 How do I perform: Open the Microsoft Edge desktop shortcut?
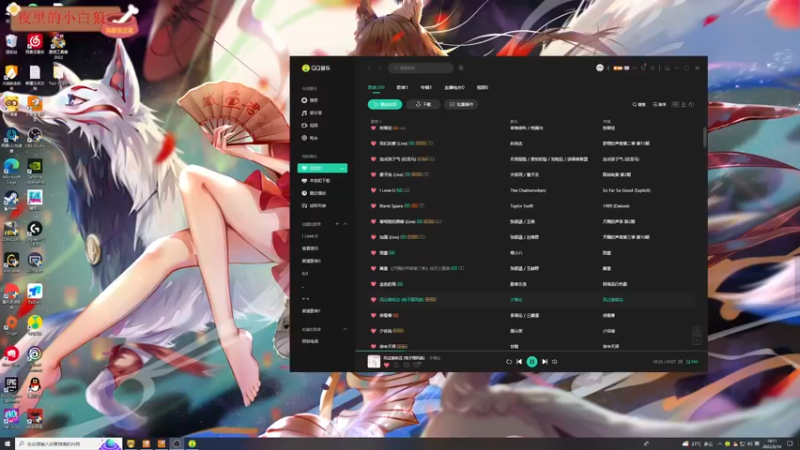click(11, 170)
